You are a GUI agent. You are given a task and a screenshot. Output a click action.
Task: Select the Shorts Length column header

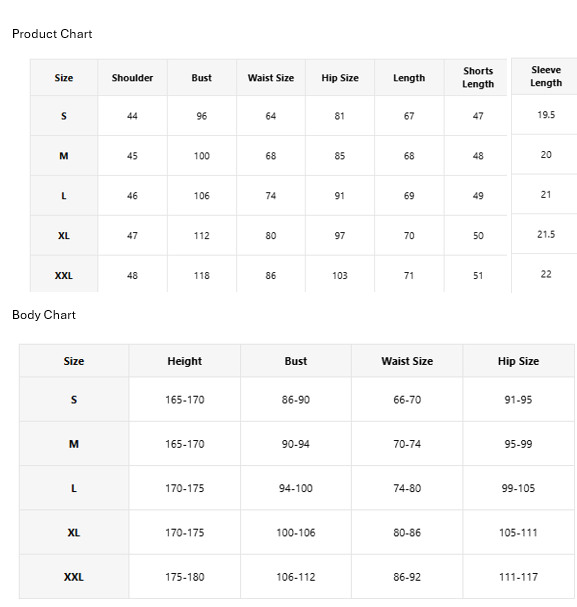click(478, 77)
